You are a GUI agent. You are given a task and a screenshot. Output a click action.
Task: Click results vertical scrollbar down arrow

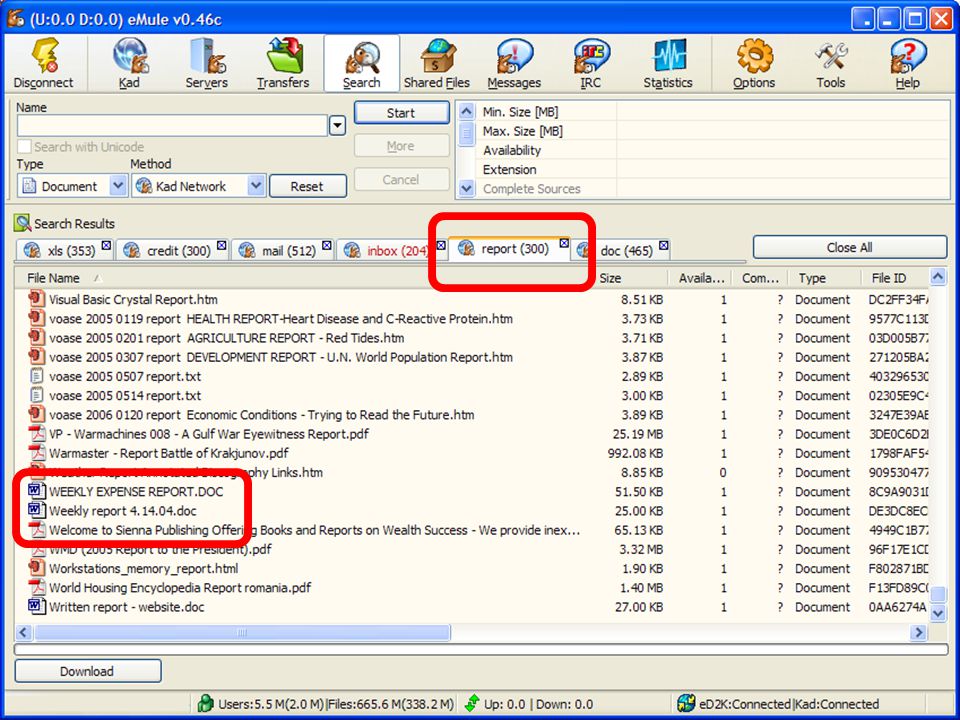[937, 612]
